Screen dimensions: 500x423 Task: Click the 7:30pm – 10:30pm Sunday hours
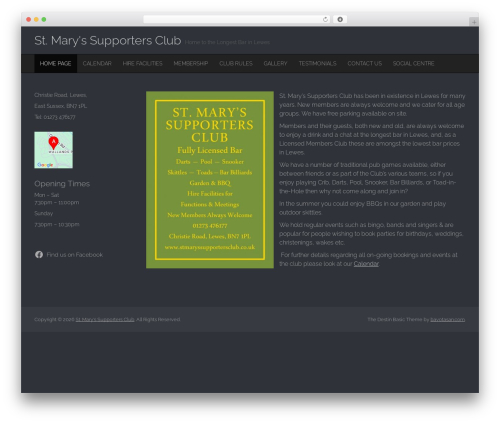click(x=57, y=224)
